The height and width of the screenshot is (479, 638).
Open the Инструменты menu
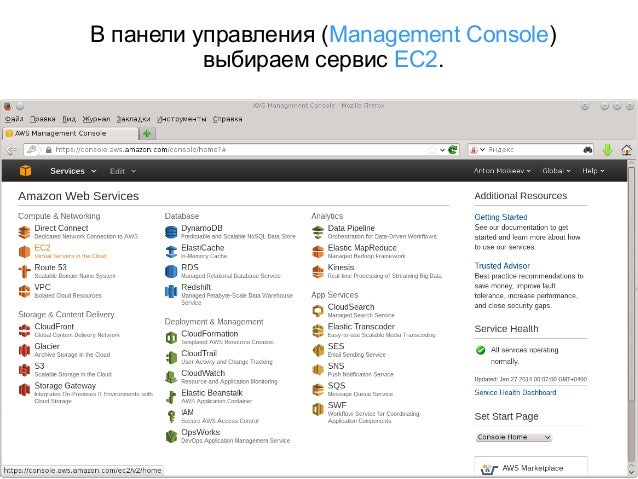click(182, 119)
